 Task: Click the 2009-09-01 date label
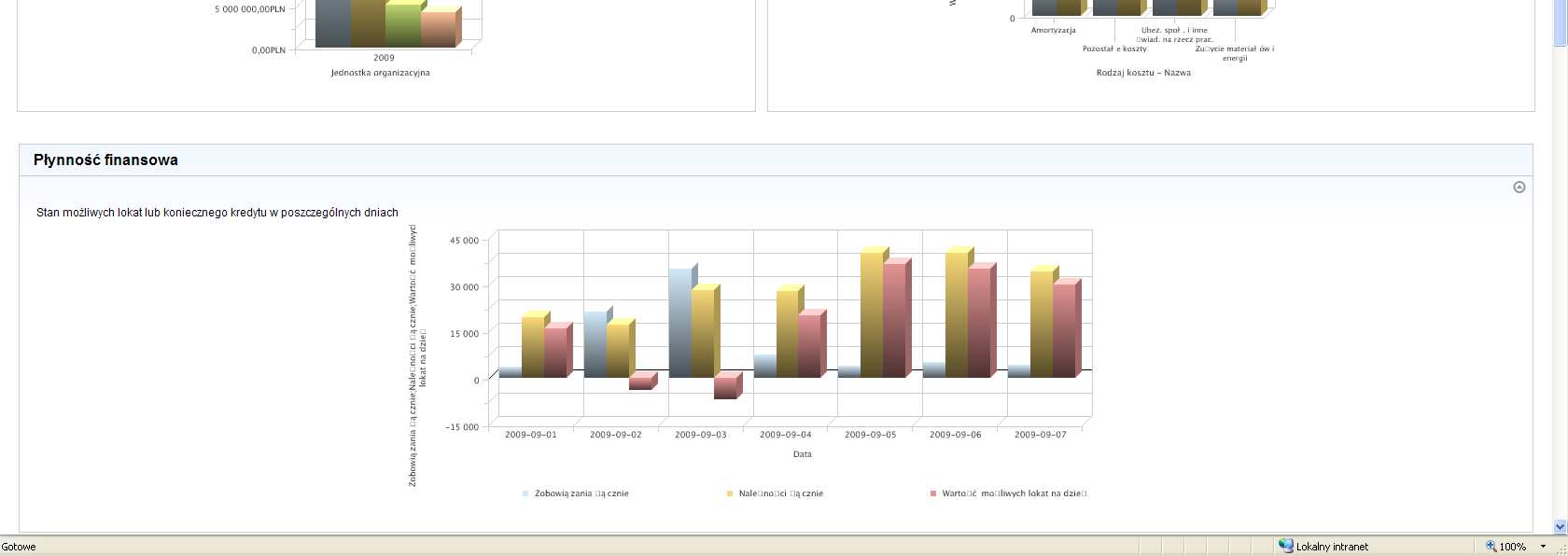pos(530,435)
